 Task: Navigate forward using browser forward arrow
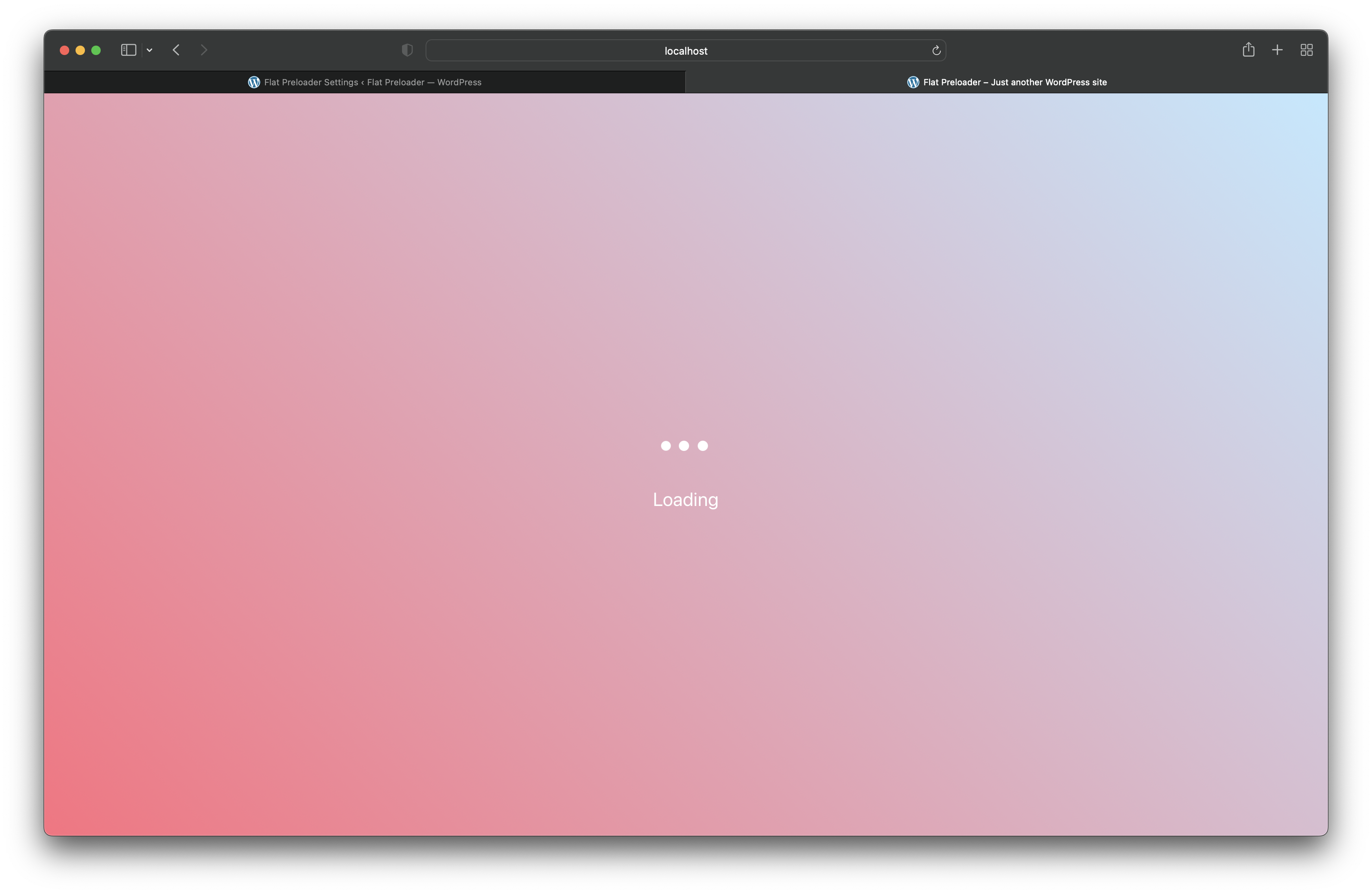[x=204, y=50]
